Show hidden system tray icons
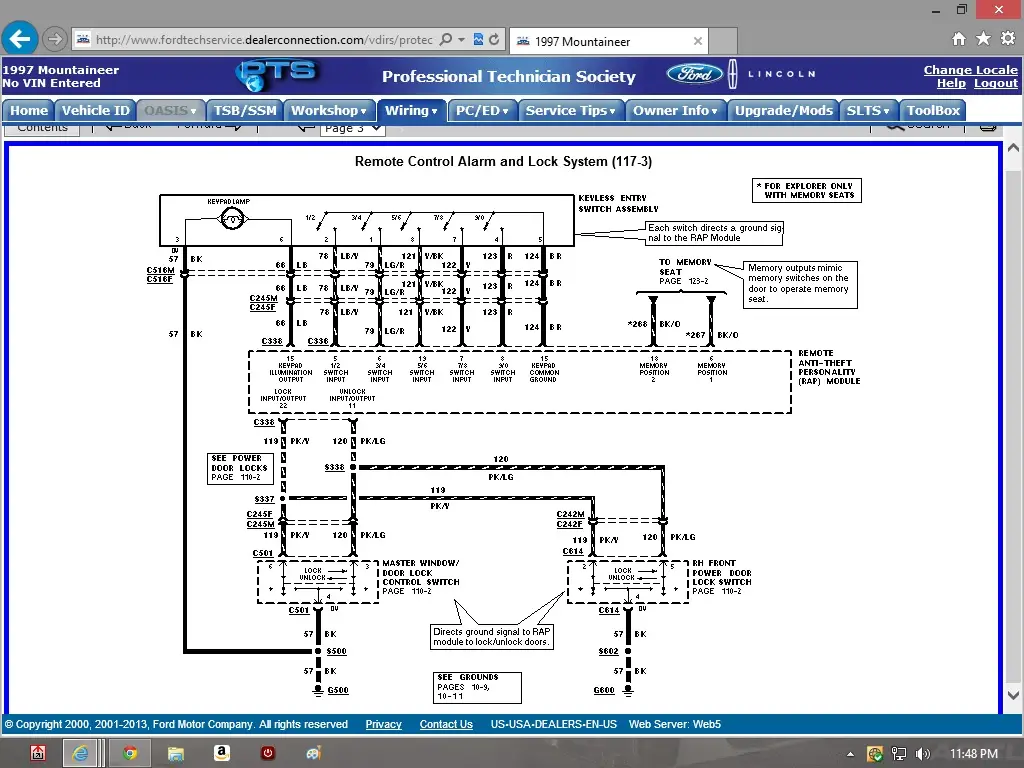The height and width of the screenshot is (768, 1024). click(x=850, y=754)
